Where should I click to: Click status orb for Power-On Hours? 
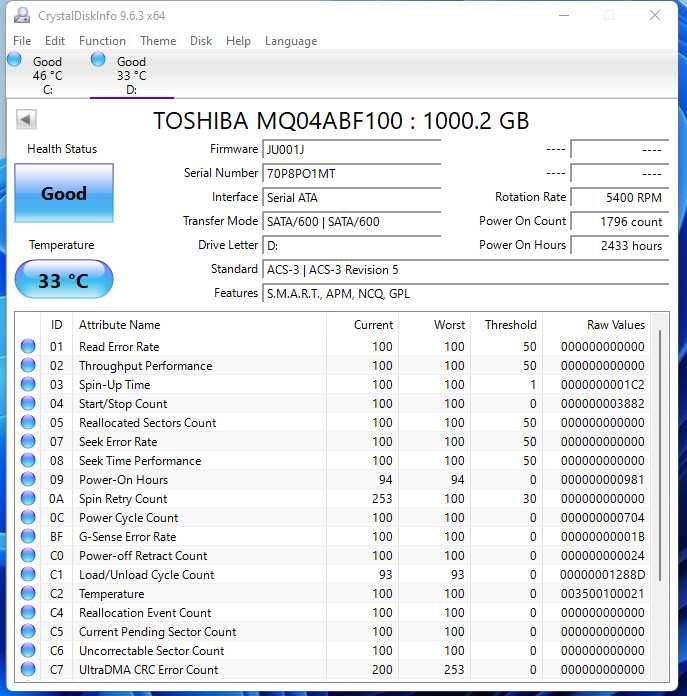click(28, 479)
